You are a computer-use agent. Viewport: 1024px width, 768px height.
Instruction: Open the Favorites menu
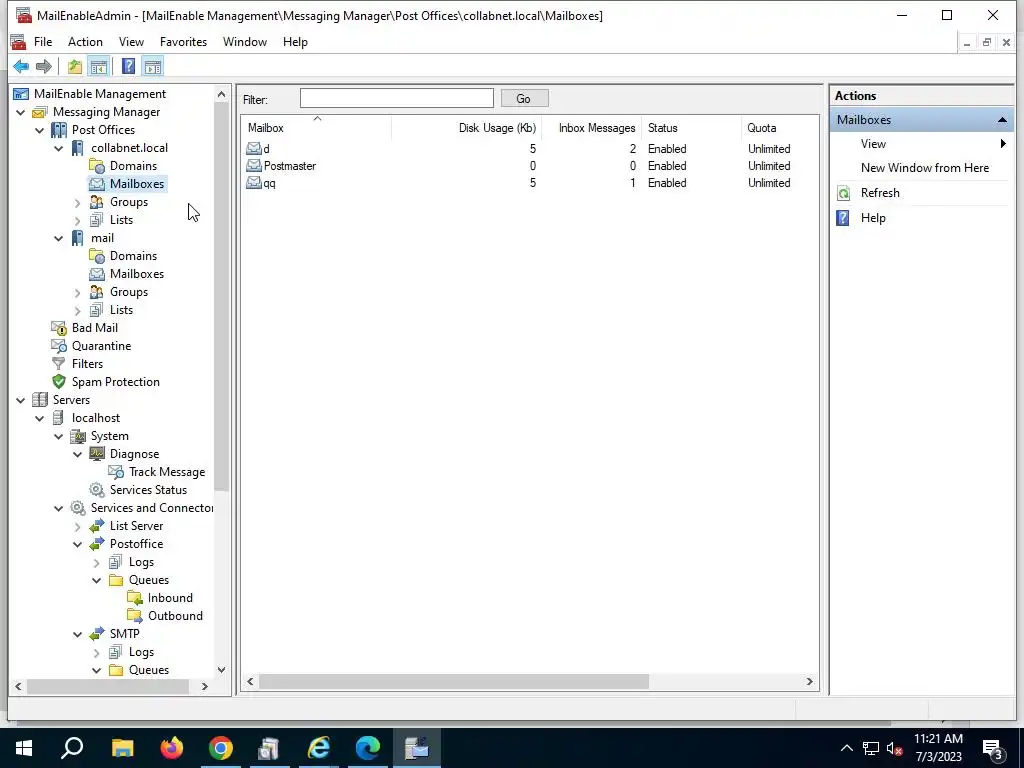tap(184, 42)
